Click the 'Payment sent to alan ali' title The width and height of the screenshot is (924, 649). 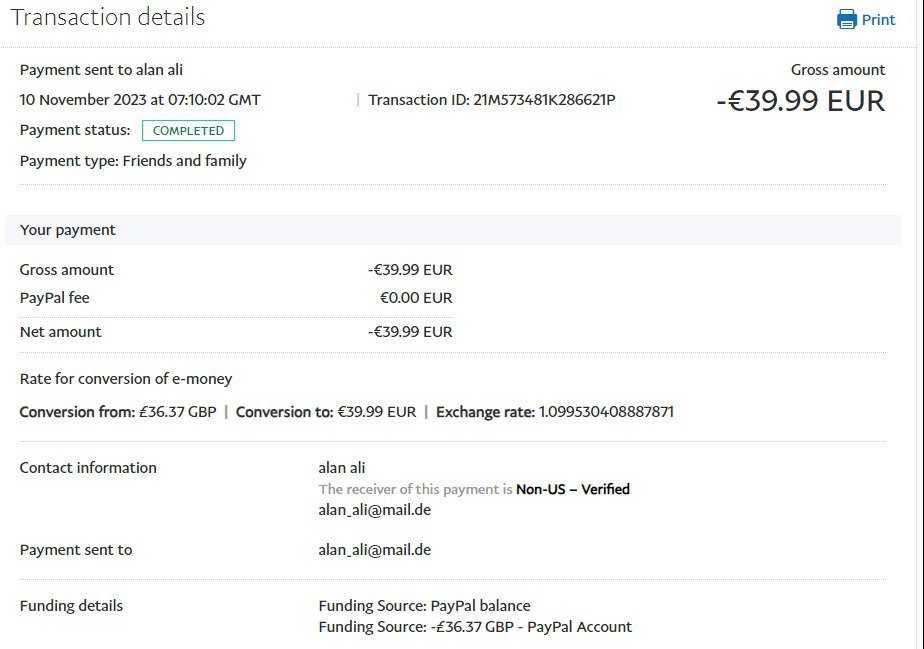[101, 70]
